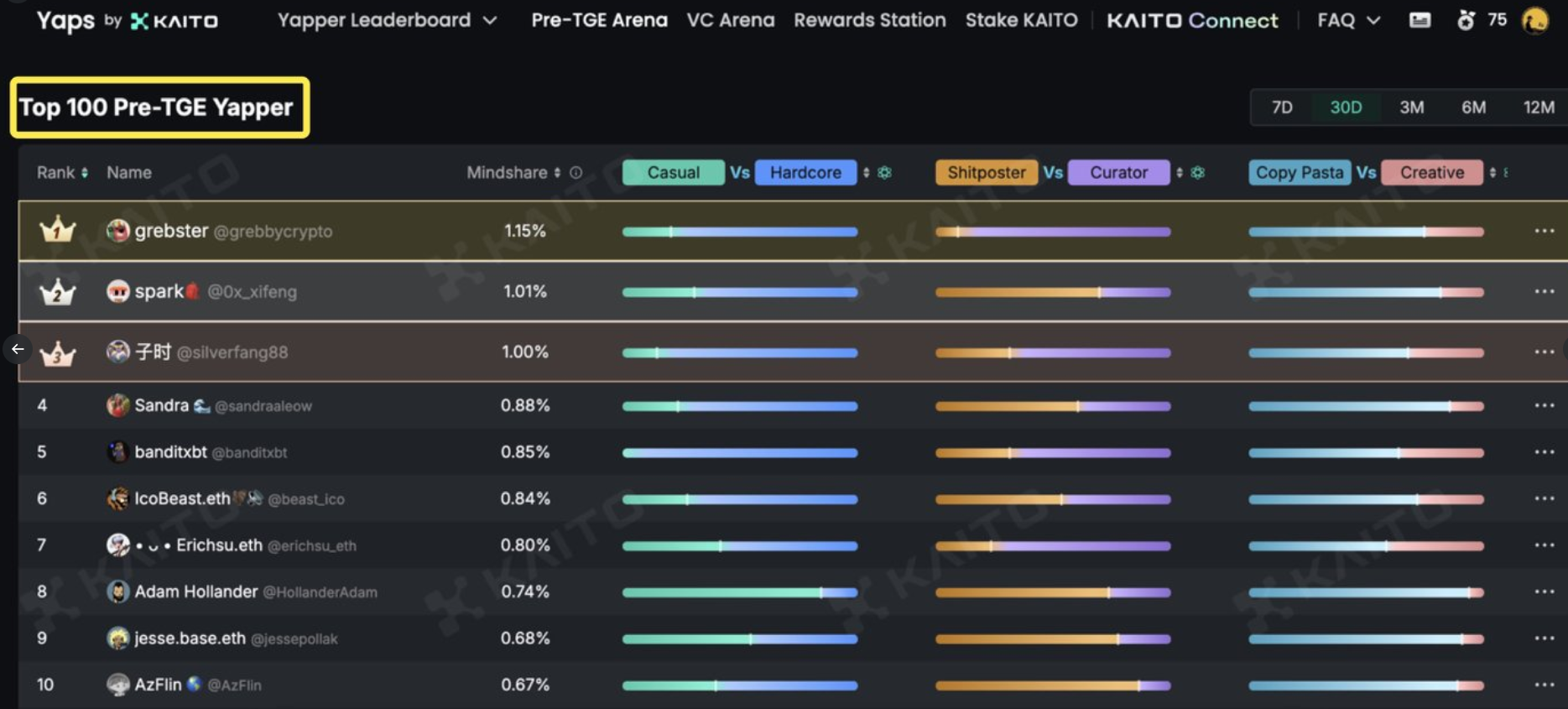Toggle the Copy Pasta tag
Screen dimensions: 1568x709
click(x=1300, y=173)
